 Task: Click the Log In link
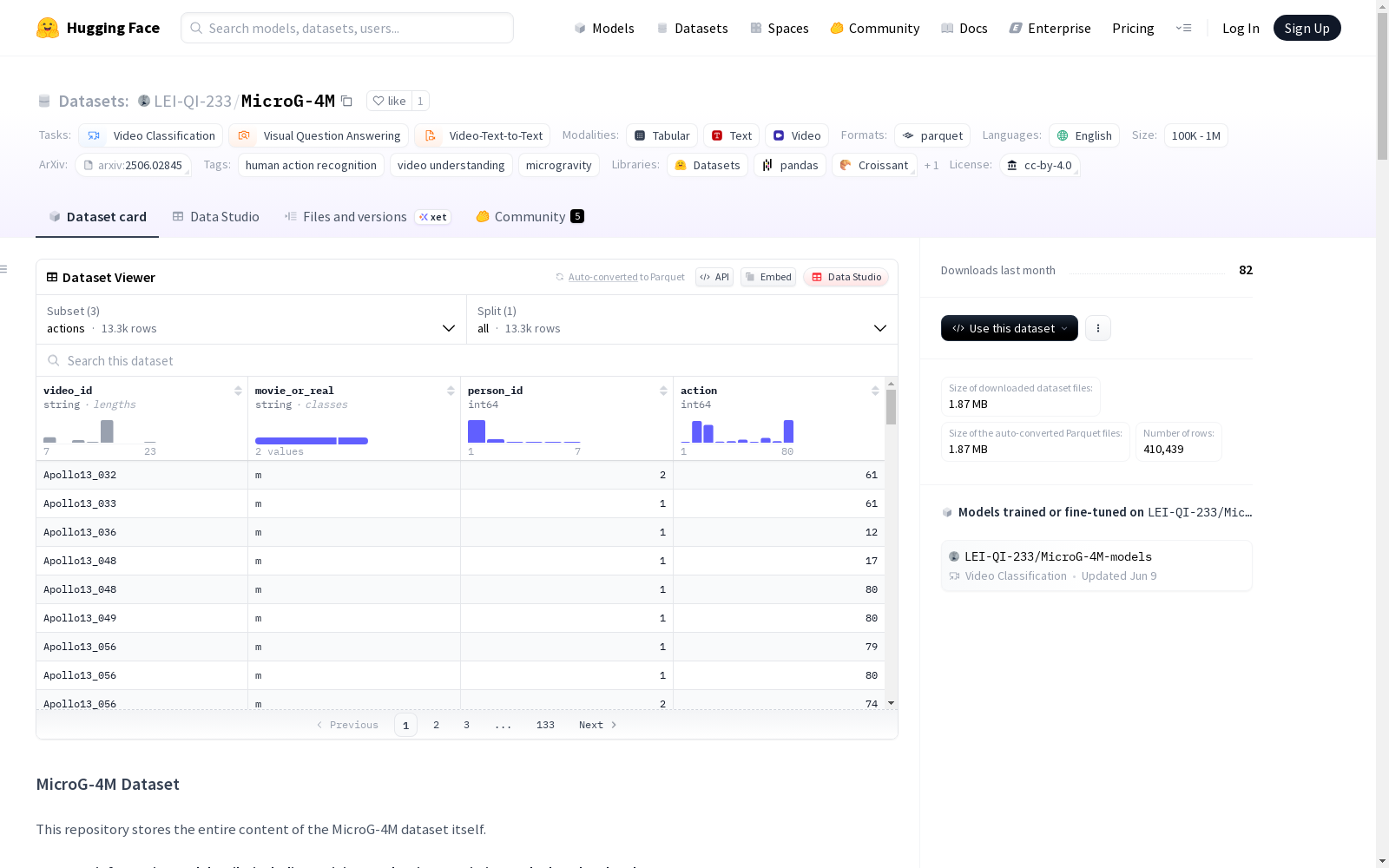tap(1241, 28)
